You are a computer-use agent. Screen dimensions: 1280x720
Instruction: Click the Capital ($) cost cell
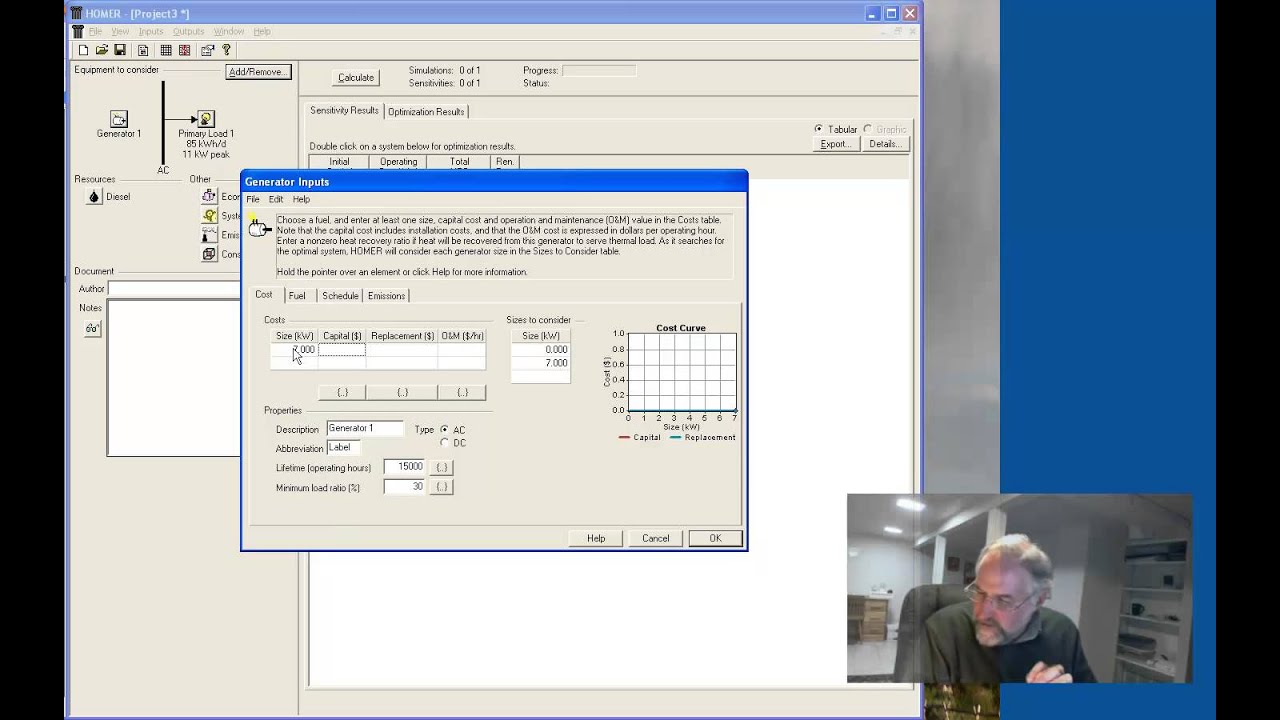342,350
